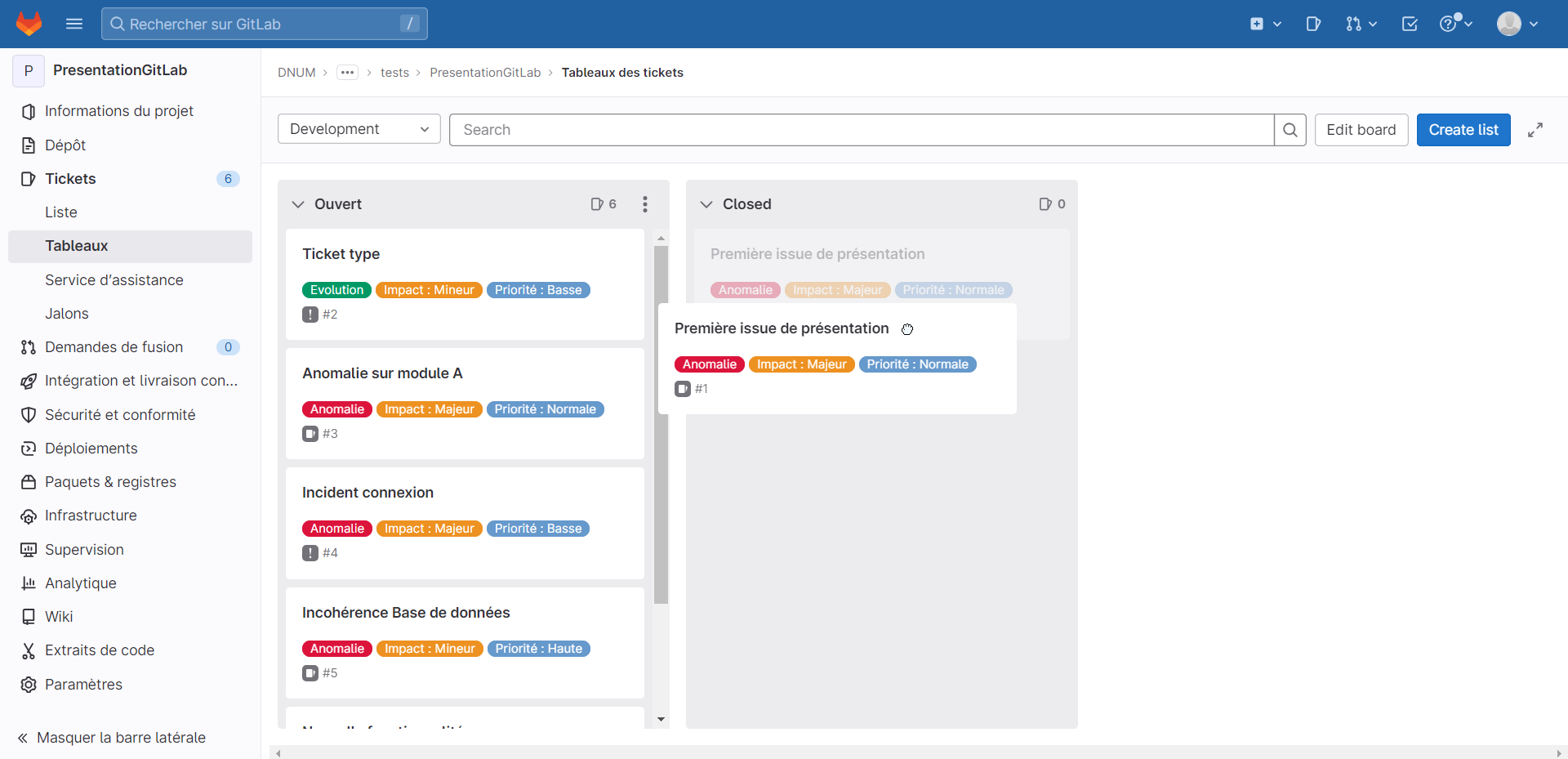Screen dimensions: 1568x759
Task: Click the GitLab fox logo
Action: [29, 24]
